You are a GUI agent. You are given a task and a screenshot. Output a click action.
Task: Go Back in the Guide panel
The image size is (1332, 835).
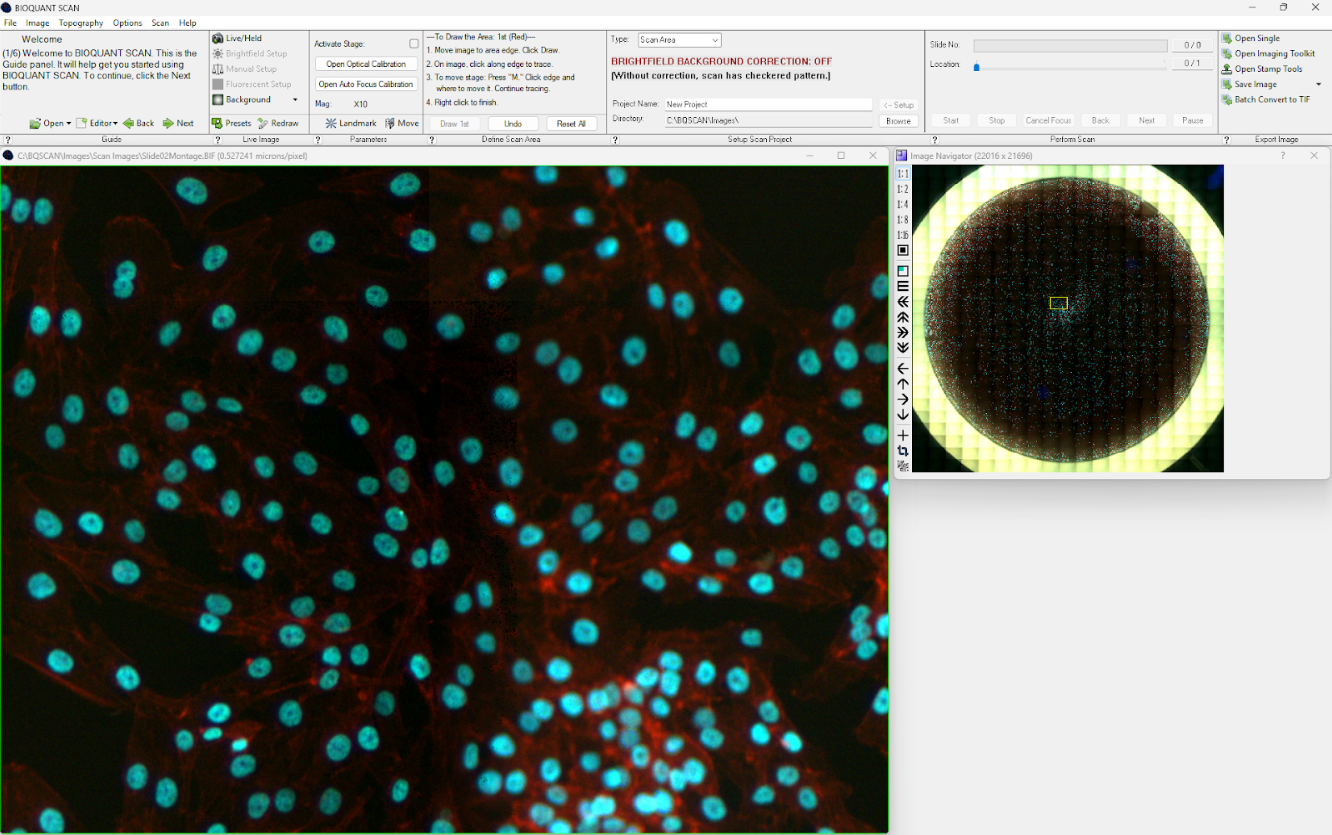pyautogui.click(x=138, y=123)
